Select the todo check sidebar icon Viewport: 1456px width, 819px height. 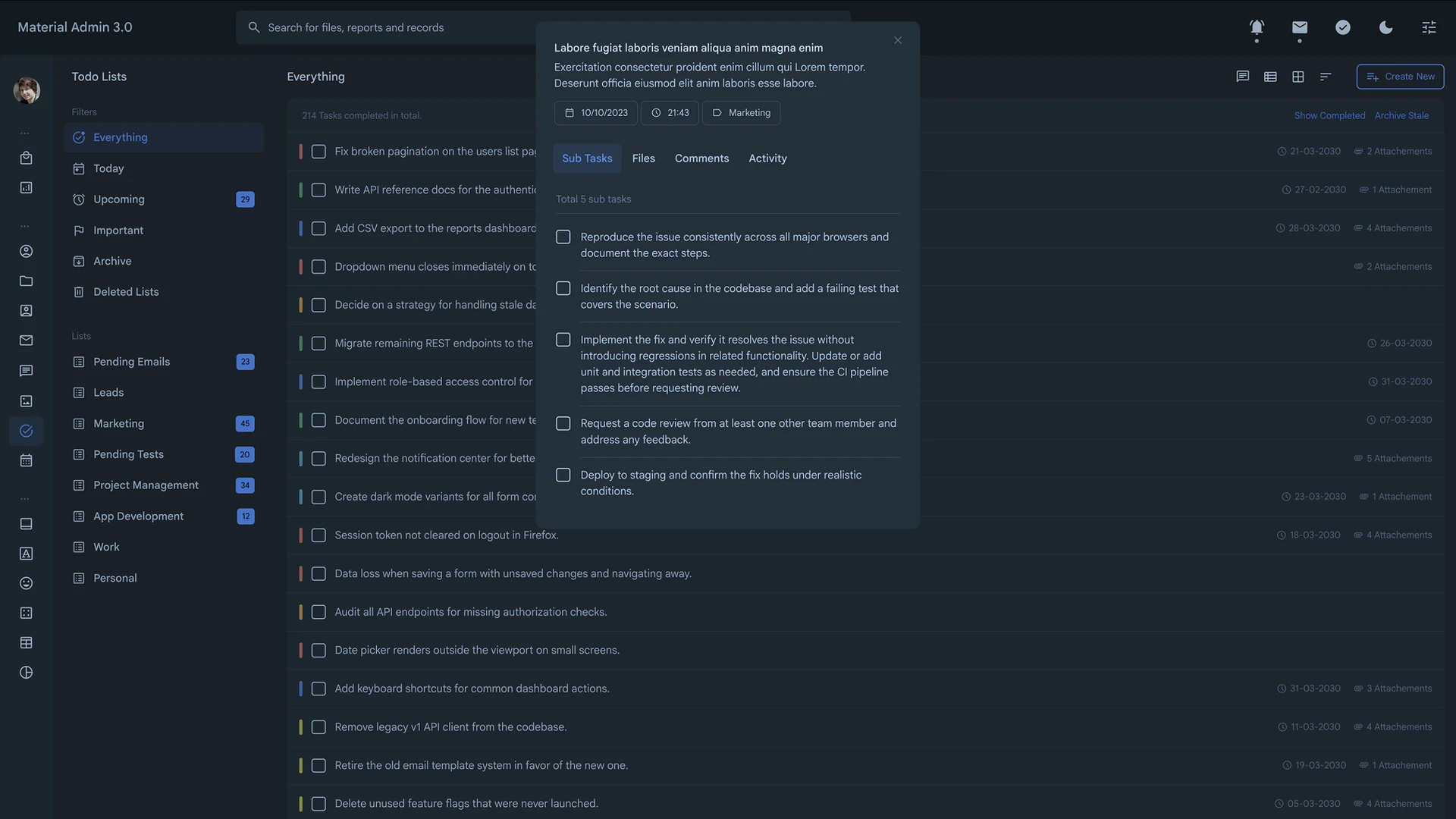tap(26, 431)
